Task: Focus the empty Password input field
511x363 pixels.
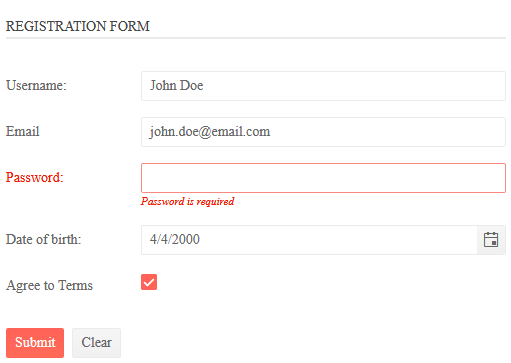Action: 323,178
